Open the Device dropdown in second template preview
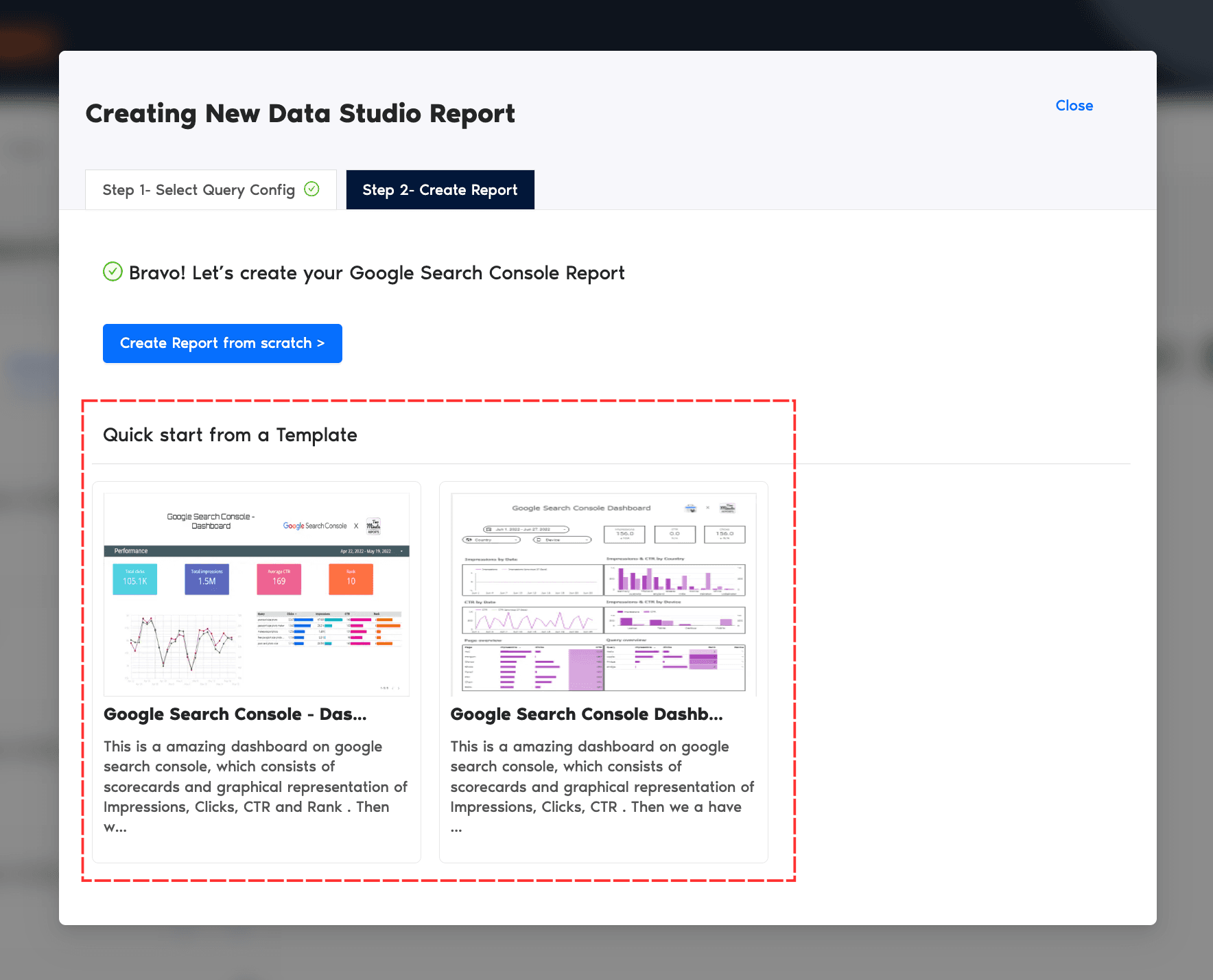1213x980 pixels. click(562, 539)
